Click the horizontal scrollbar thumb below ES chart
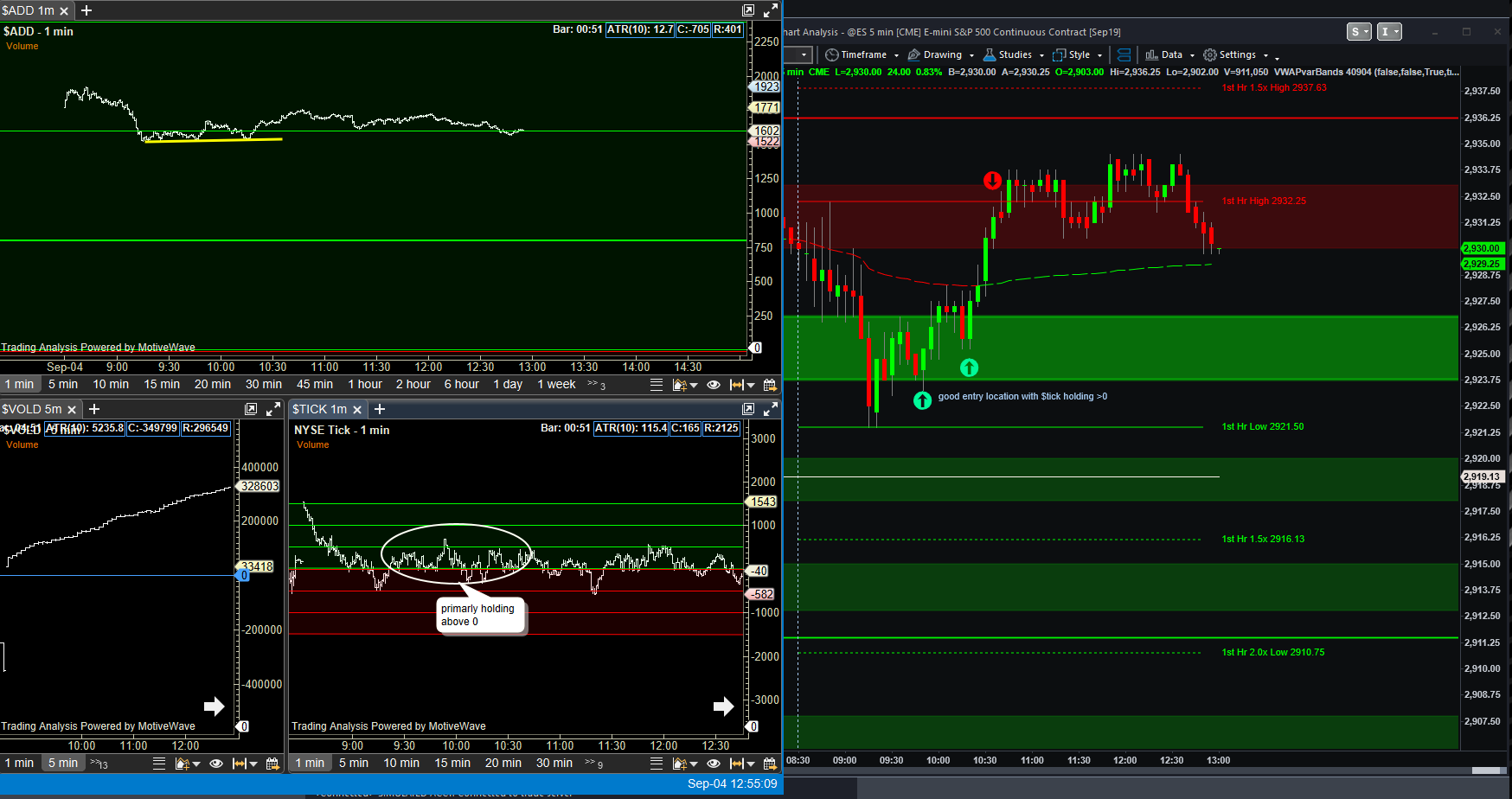This screenshot has width=1512, height=799. (x=1486, y=770)
